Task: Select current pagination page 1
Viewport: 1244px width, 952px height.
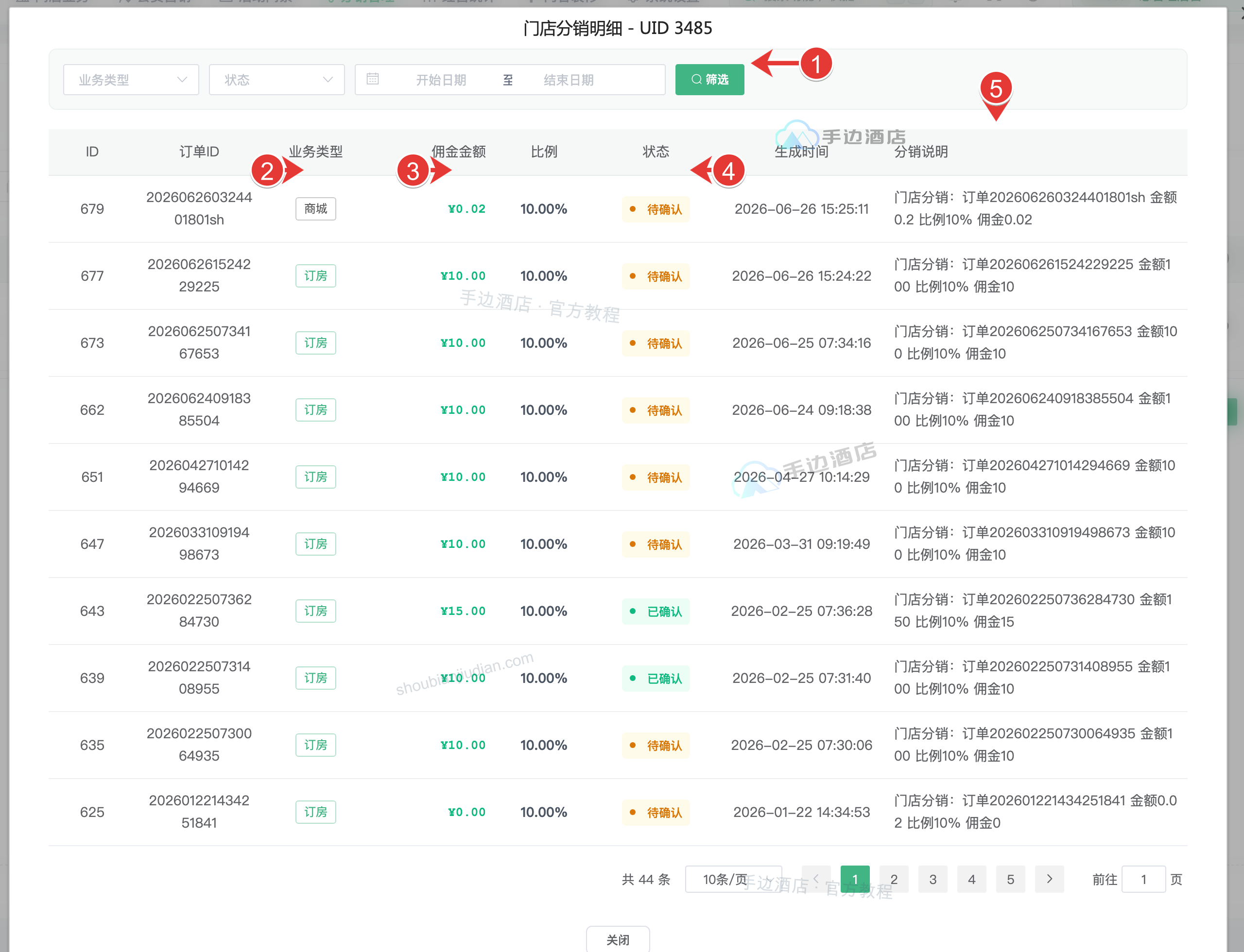Action: click(855, 879)
